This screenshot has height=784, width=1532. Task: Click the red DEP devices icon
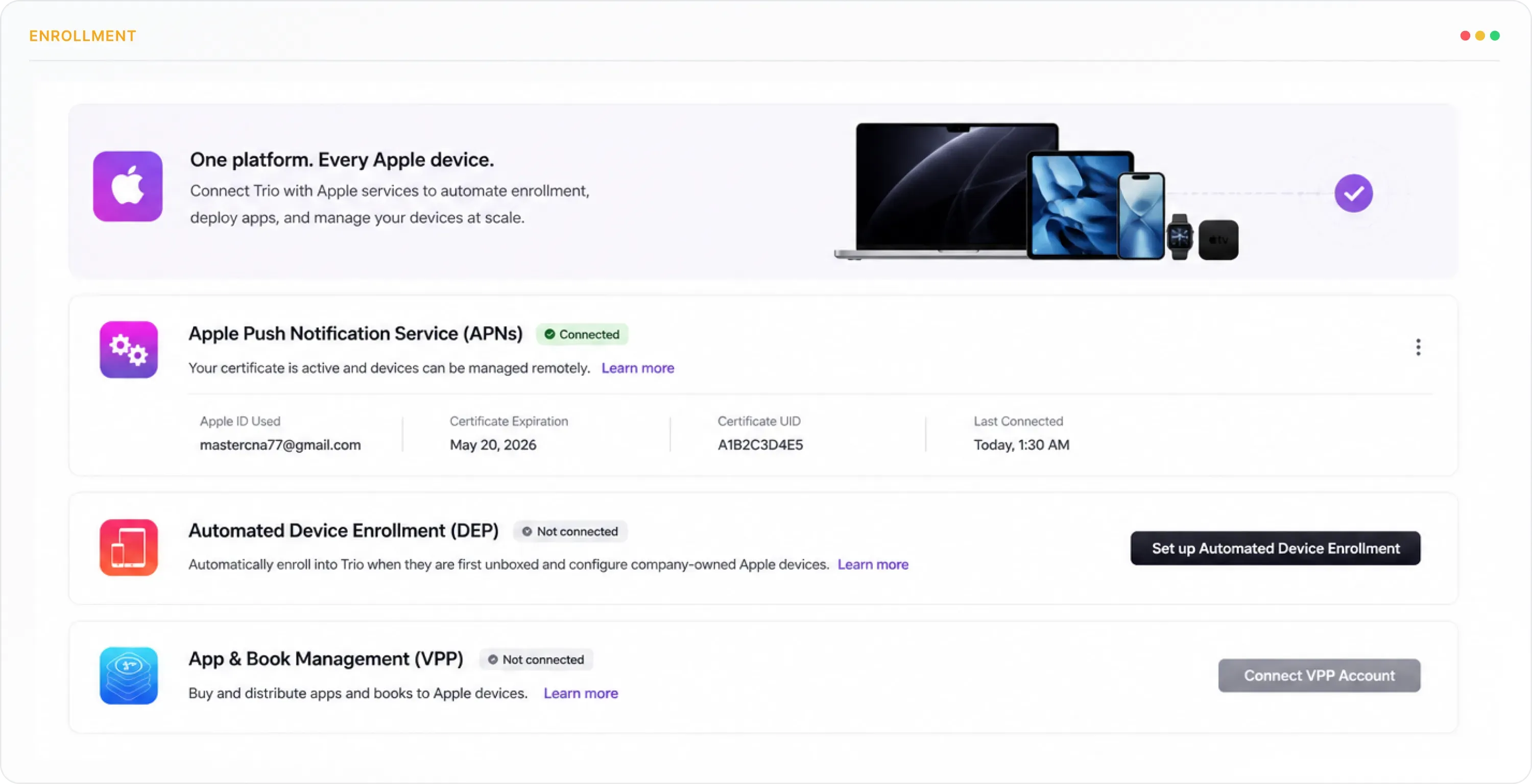click(129, 548)
